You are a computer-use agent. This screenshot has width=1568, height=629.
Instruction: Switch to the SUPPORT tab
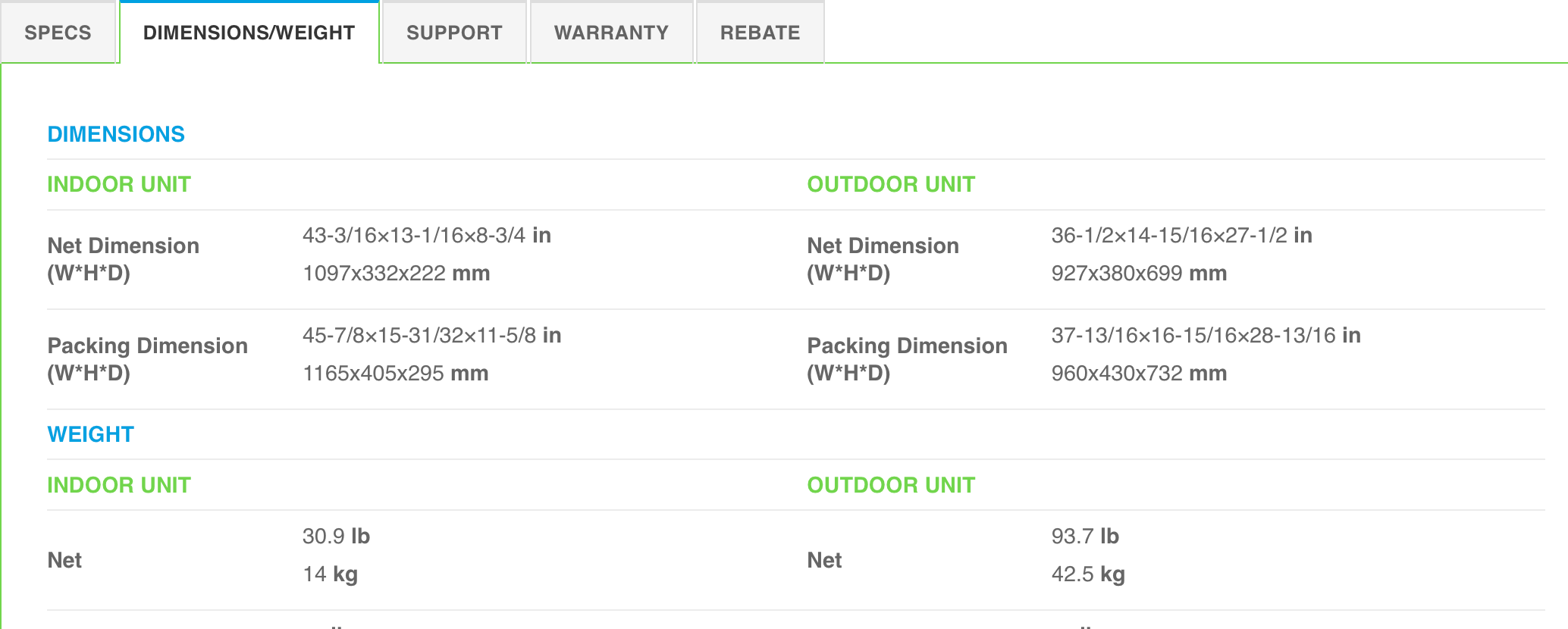coord(454,33)
